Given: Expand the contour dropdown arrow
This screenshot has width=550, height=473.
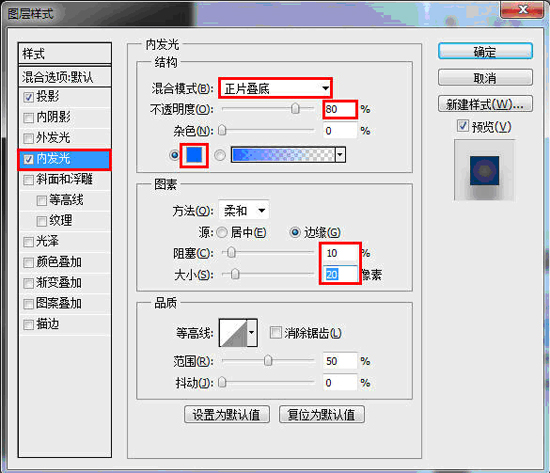Looking at the screenshot, I should [252, 332].
